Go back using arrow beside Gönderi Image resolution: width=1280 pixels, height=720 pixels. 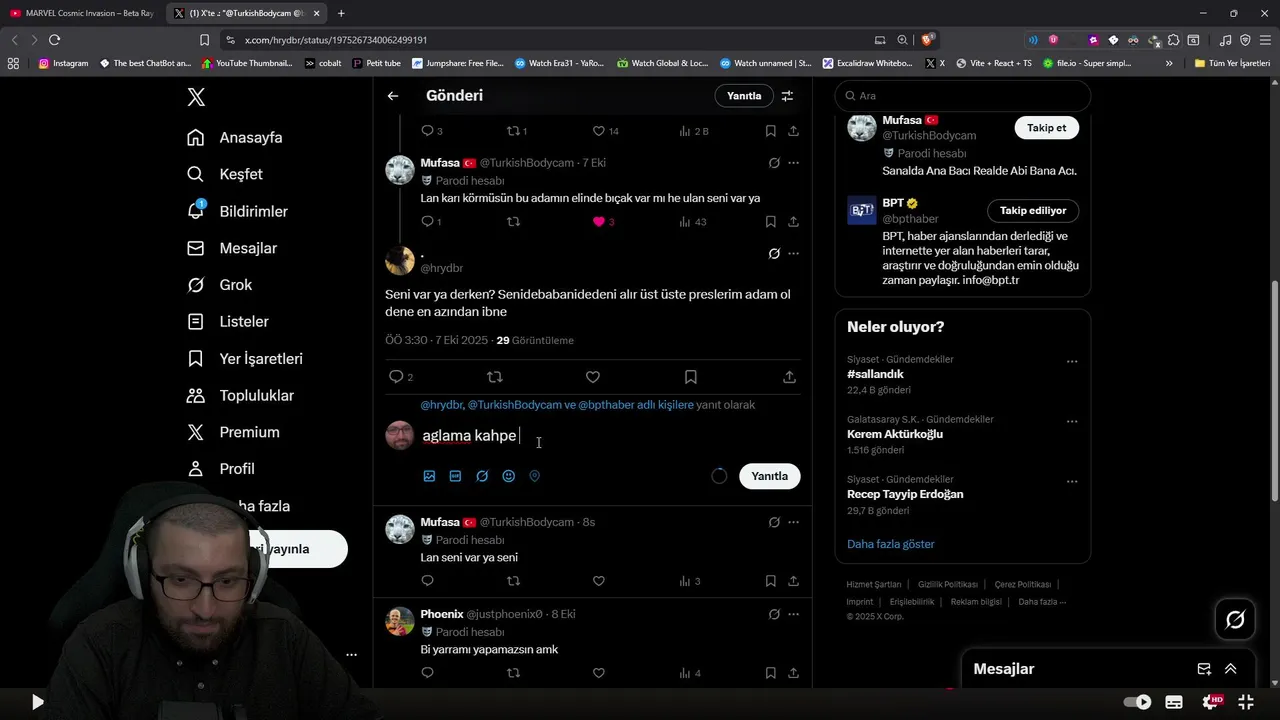pos(393,96)
